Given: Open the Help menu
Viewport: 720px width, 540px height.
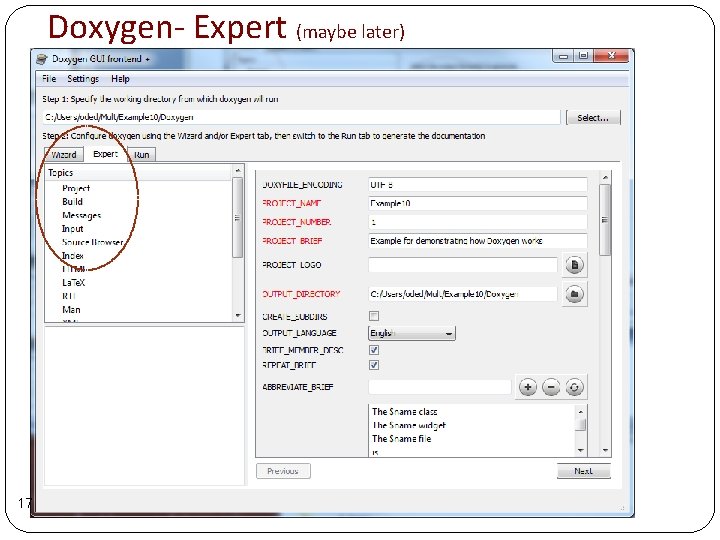Looking at the screenshot, I should [x=120, y=79].
